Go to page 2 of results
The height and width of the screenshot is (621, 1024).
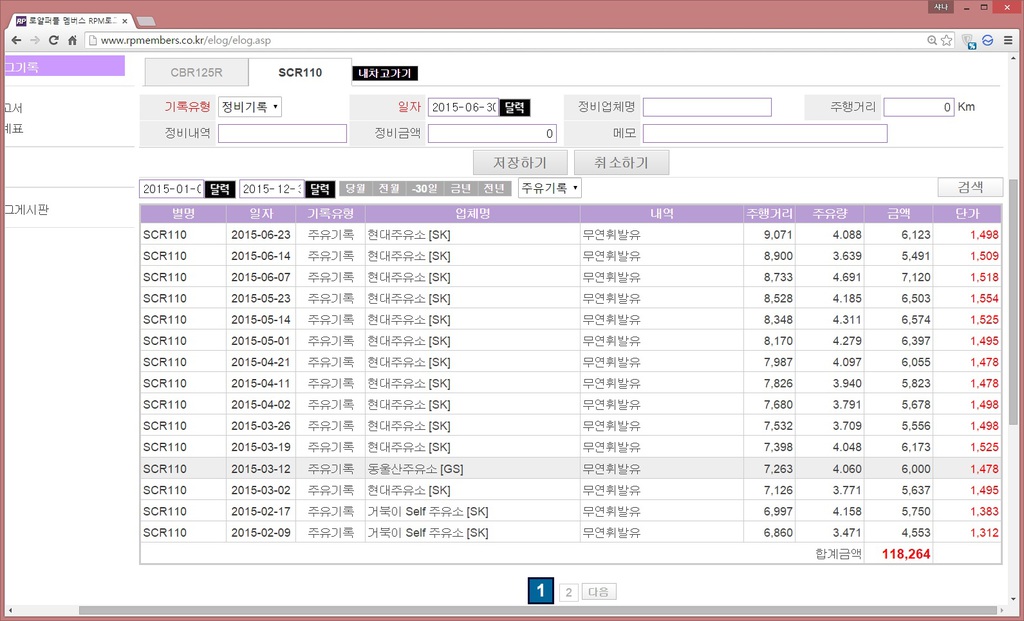coord(568,592)
